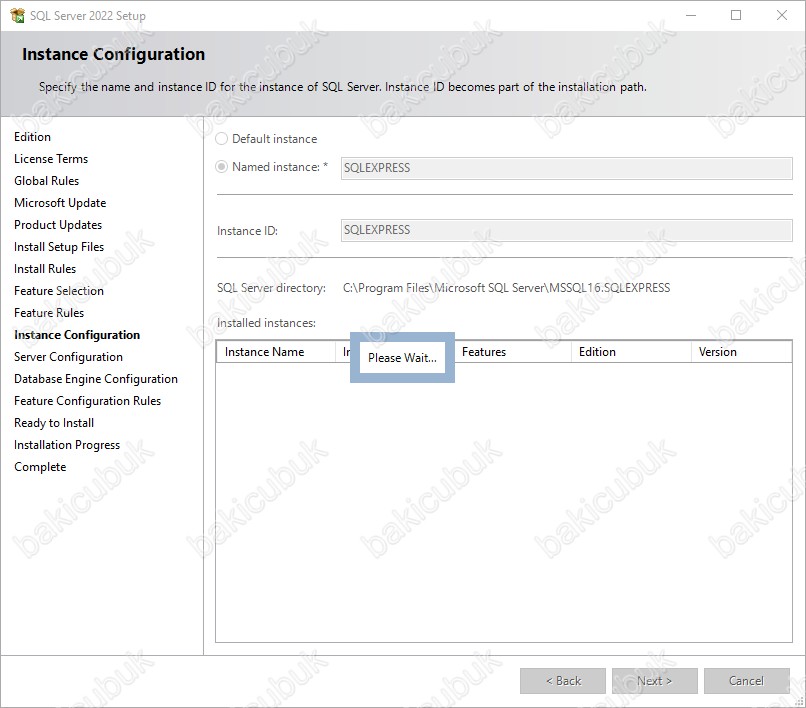Minimize the SQL Server Setup window
806x708 pixels.
click(x=691, y=15)
